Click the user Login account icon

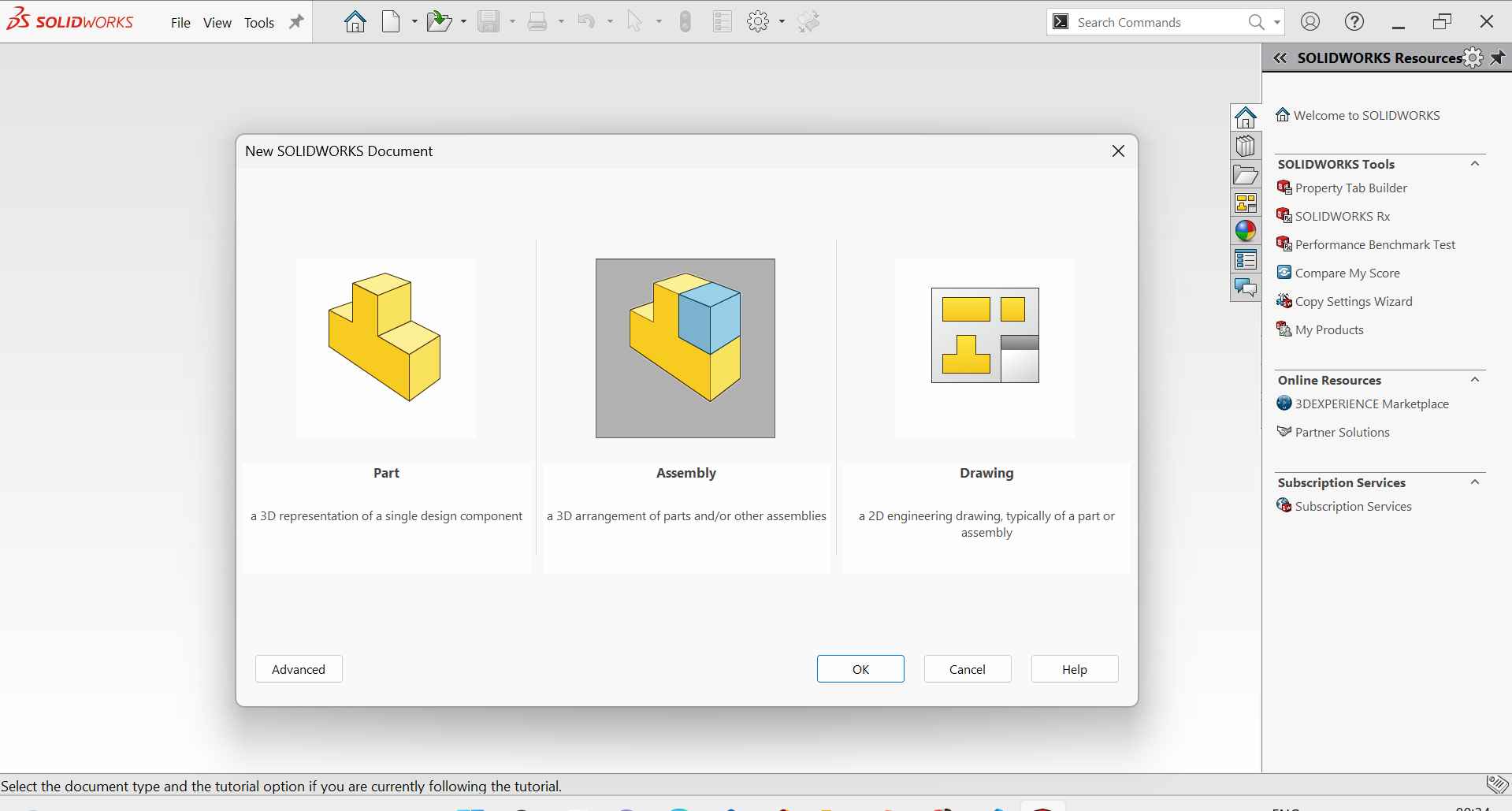click(x=1310, y=21)
